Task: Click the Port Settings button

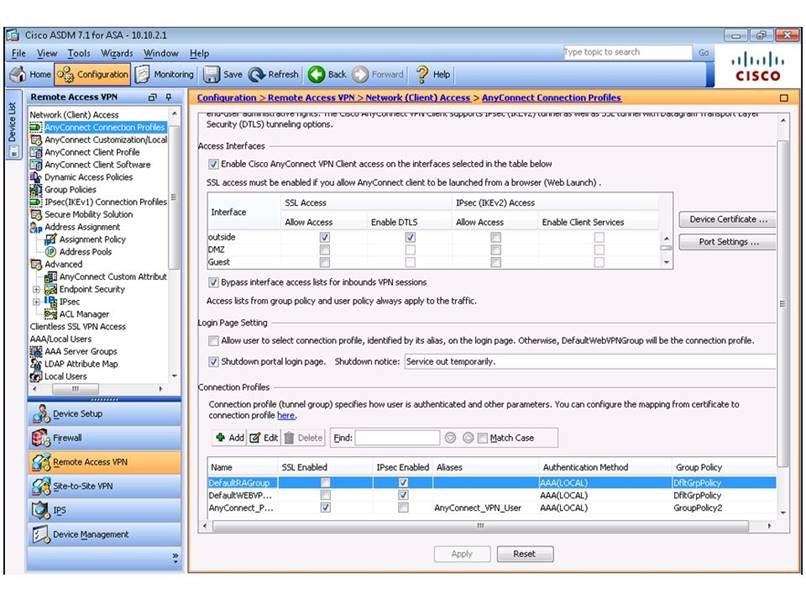Action: point(729,242)
